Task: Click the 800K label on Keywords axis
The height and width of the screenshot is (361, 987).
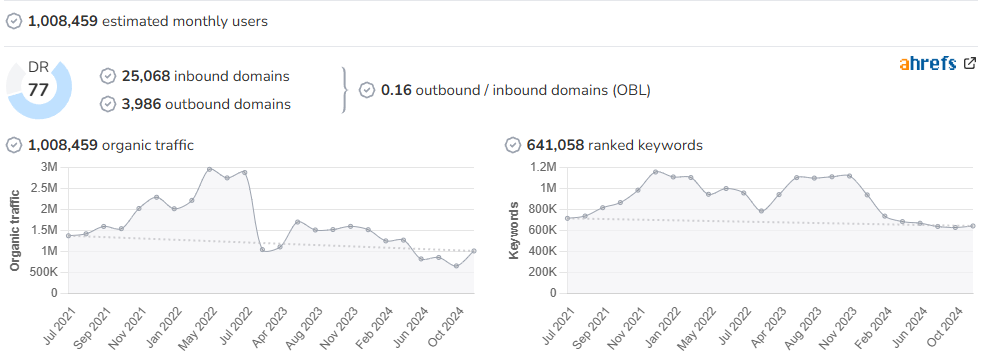Action: click(x=542, y=209)
